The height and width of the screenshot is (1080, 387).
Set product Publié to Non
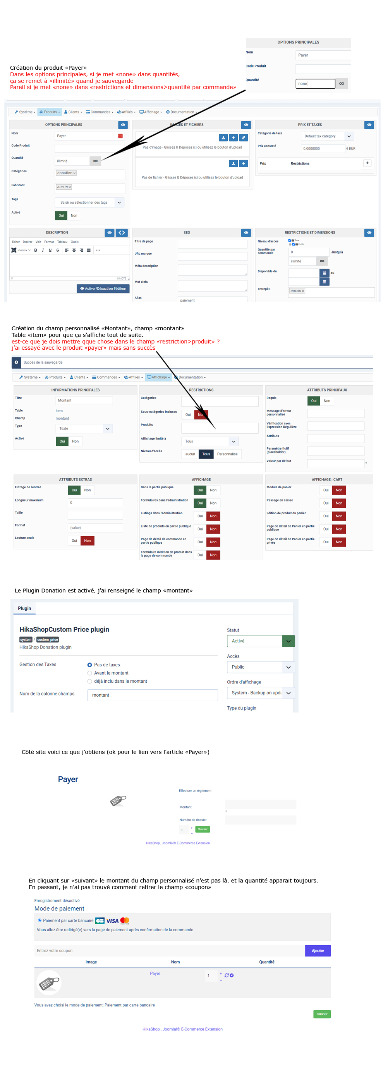[74, 215]
